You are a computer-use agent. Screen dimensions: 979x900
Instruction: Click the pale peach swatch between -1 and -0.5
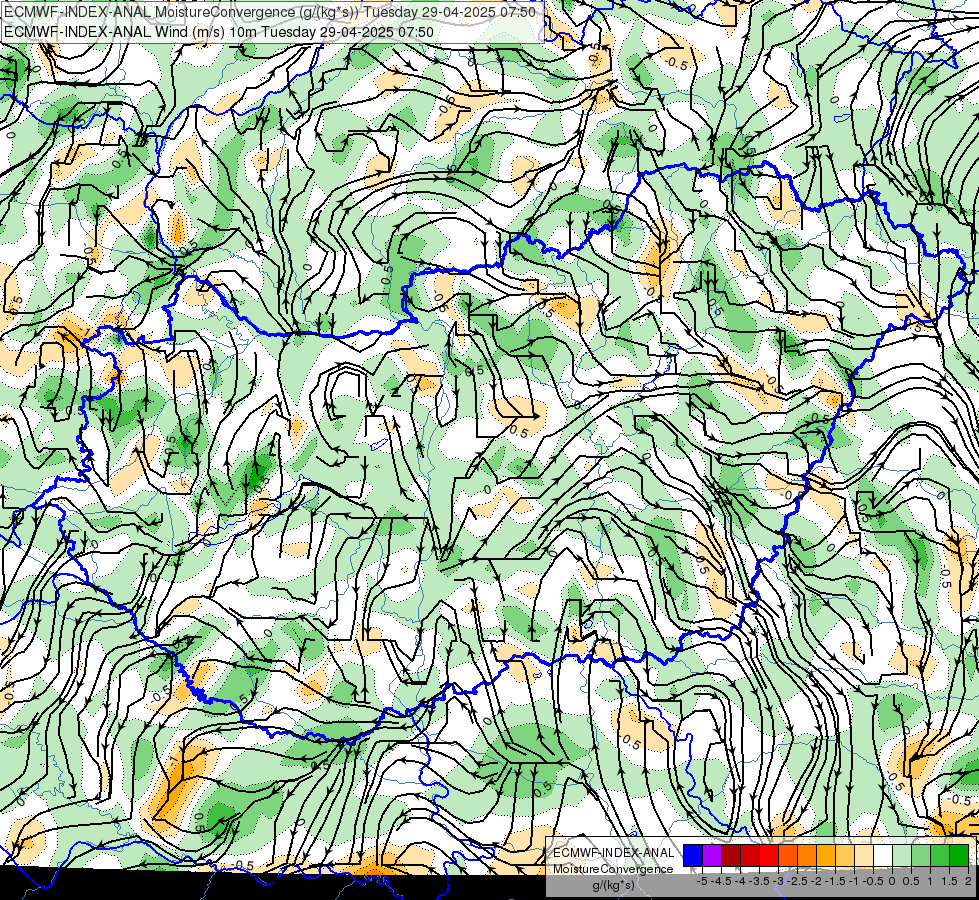(864, 856)
